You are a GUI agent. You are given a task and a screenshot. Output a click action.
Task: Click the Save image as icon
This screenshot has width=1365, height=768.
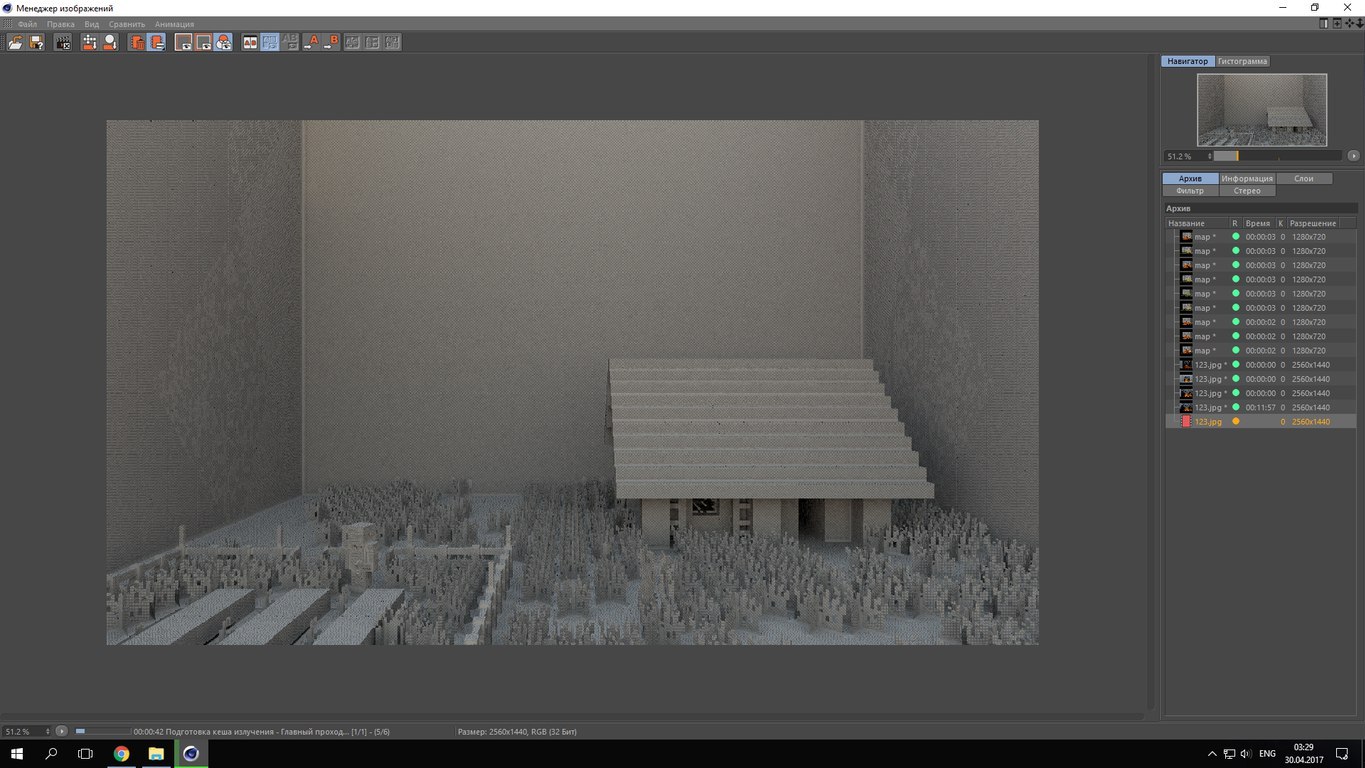[36, 42]
